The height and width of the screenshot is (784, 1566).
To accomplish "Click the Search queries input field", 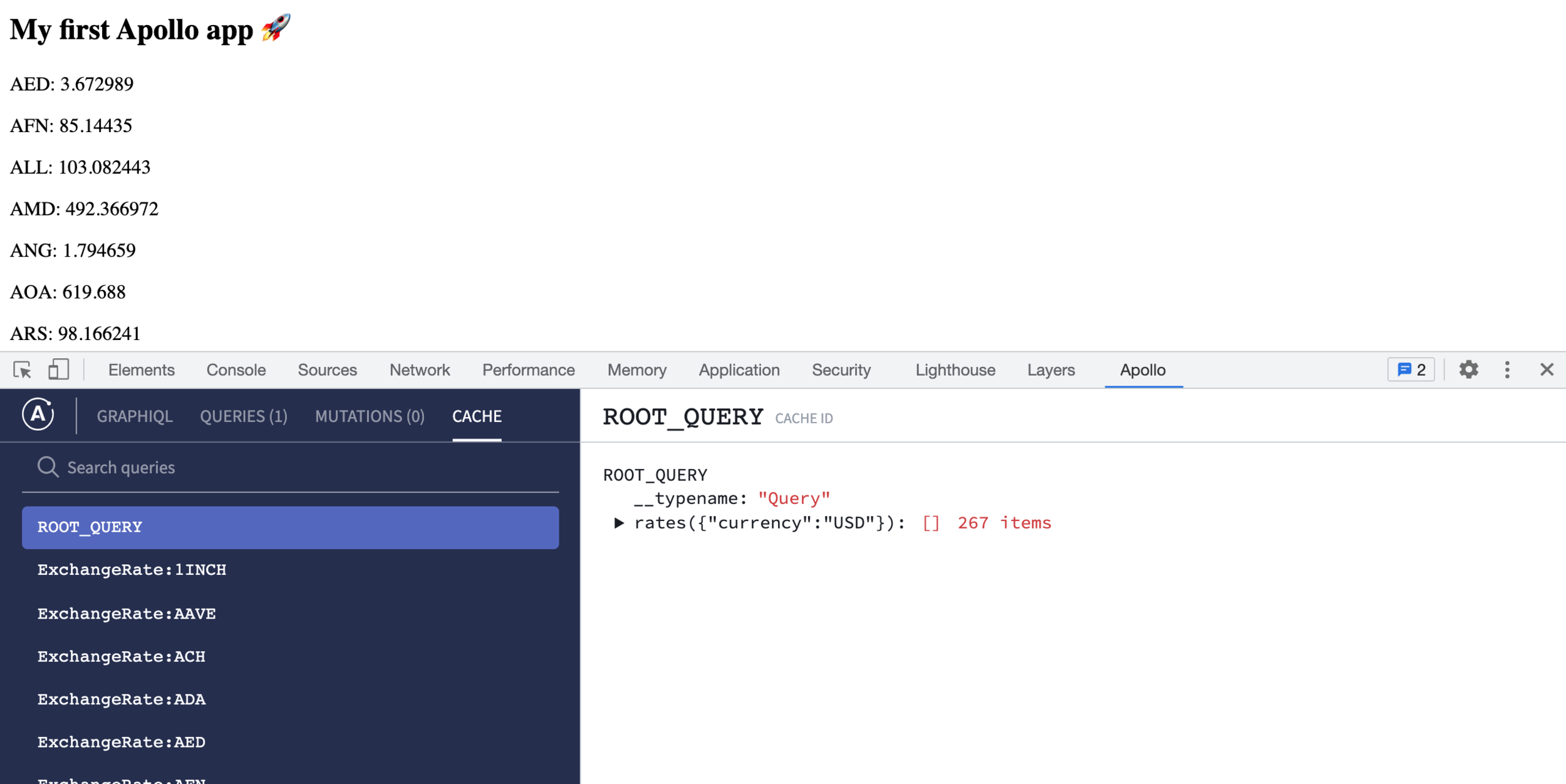I will point(301,468).
